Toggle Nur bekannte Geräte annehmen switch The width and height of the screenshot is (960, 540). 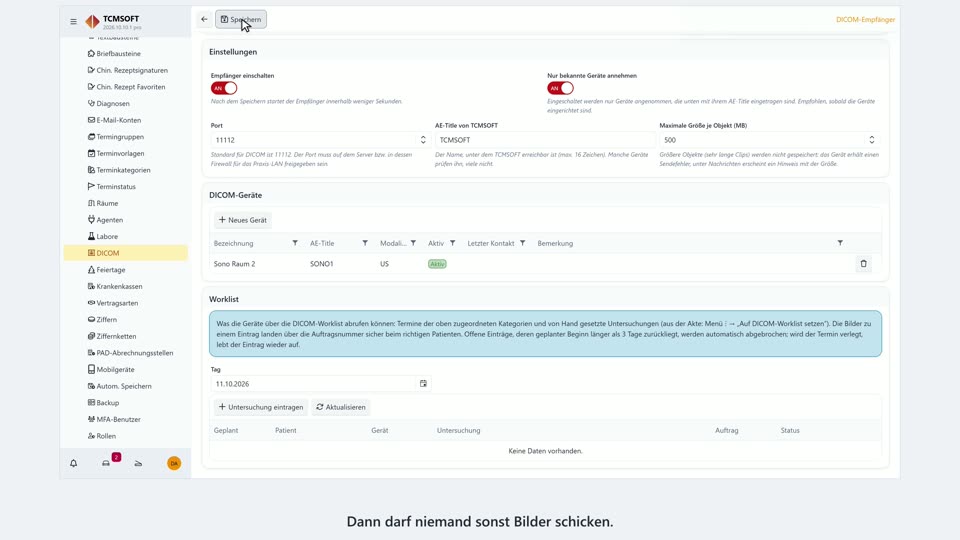coord(560,88)
